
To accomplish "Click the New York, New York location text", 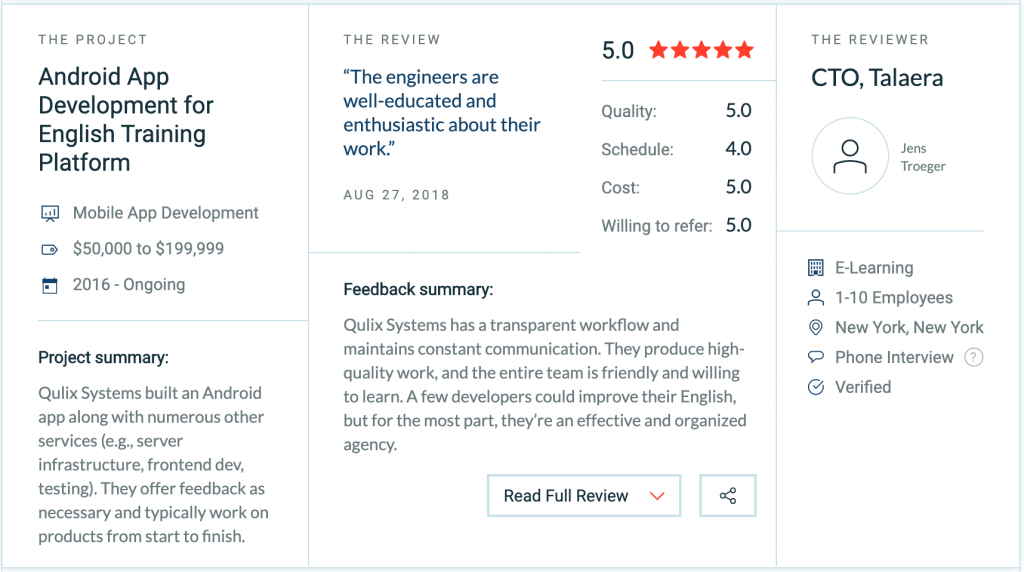I will 909,328.
